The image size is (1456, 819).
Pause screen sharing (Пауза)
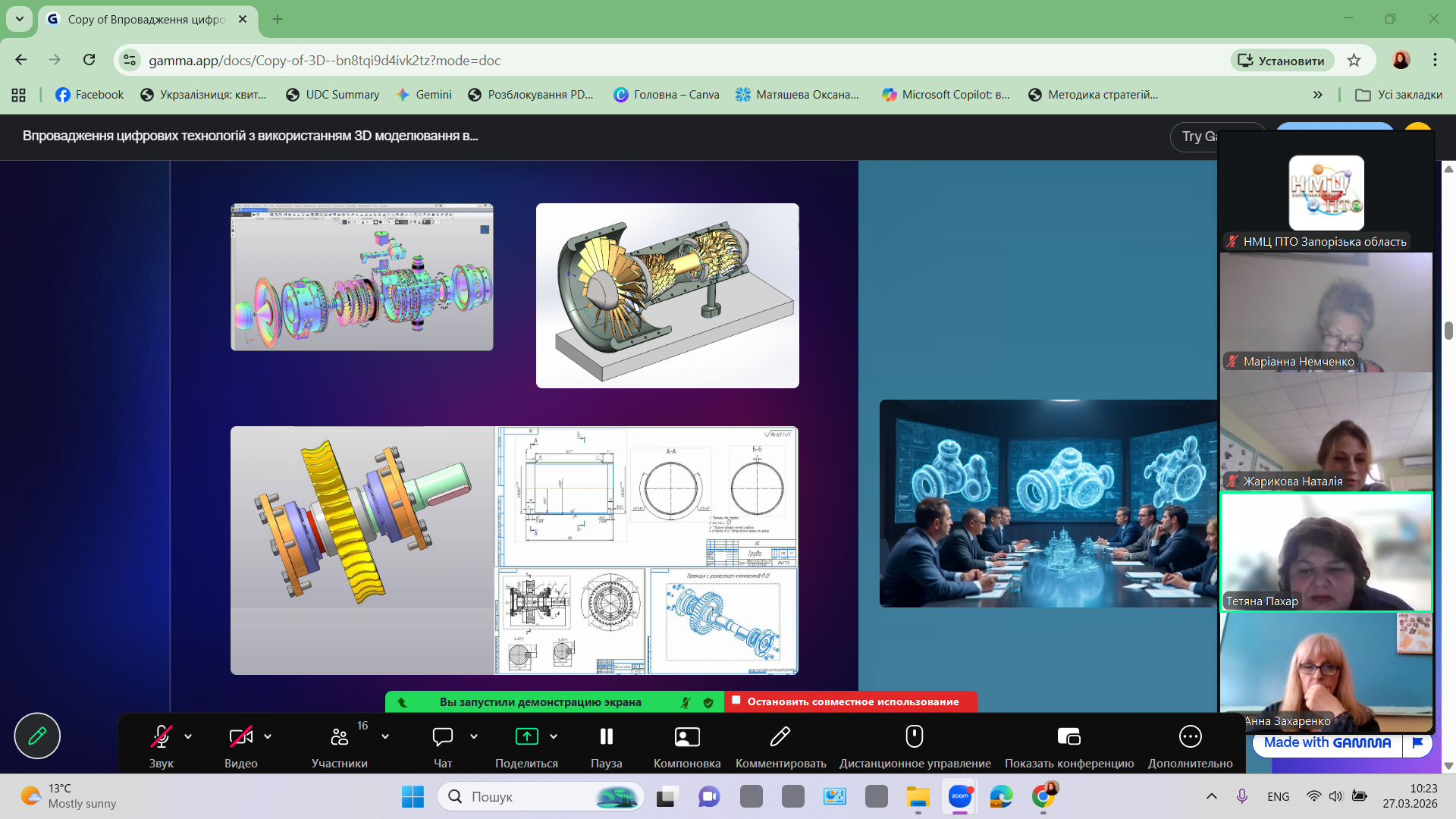tap(606, 736)
